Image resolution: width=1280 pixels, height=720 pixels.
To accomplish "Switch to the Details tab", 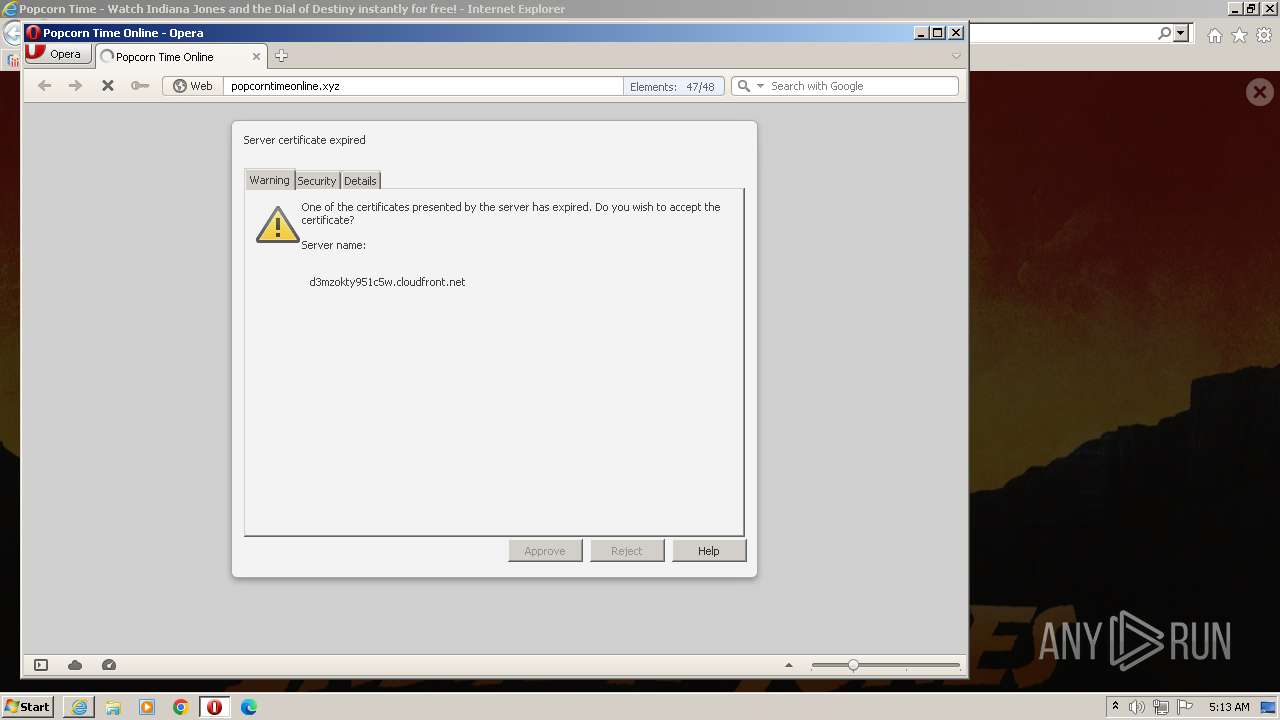I will (x=360, y=181).
